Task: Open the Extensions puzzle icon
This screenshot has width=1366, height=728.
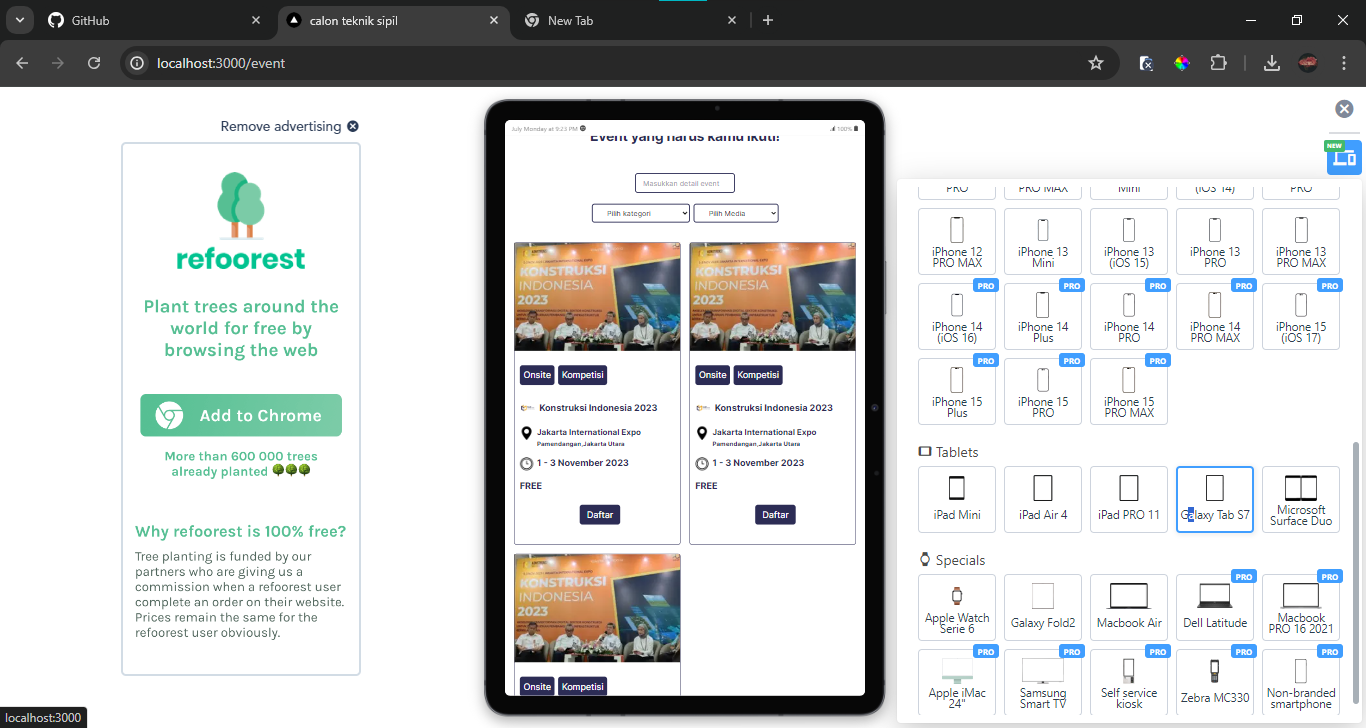Action: (1218, 63)
